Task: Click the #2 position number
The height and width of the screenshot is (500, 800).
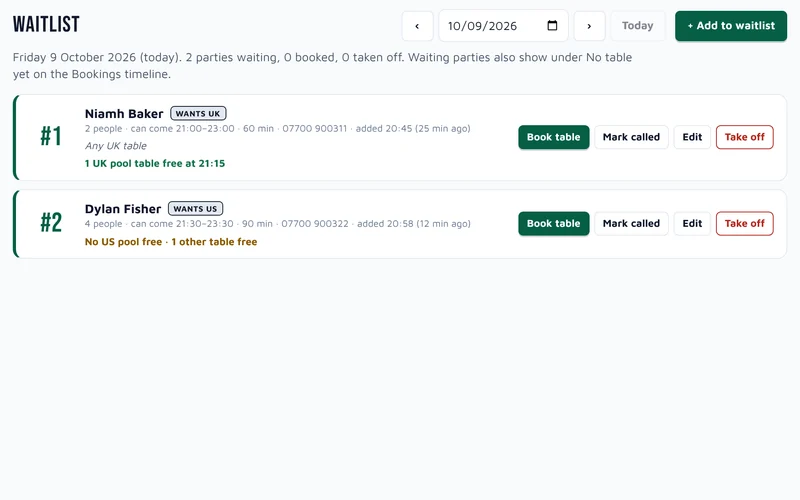Action: [x=51, y=222]
